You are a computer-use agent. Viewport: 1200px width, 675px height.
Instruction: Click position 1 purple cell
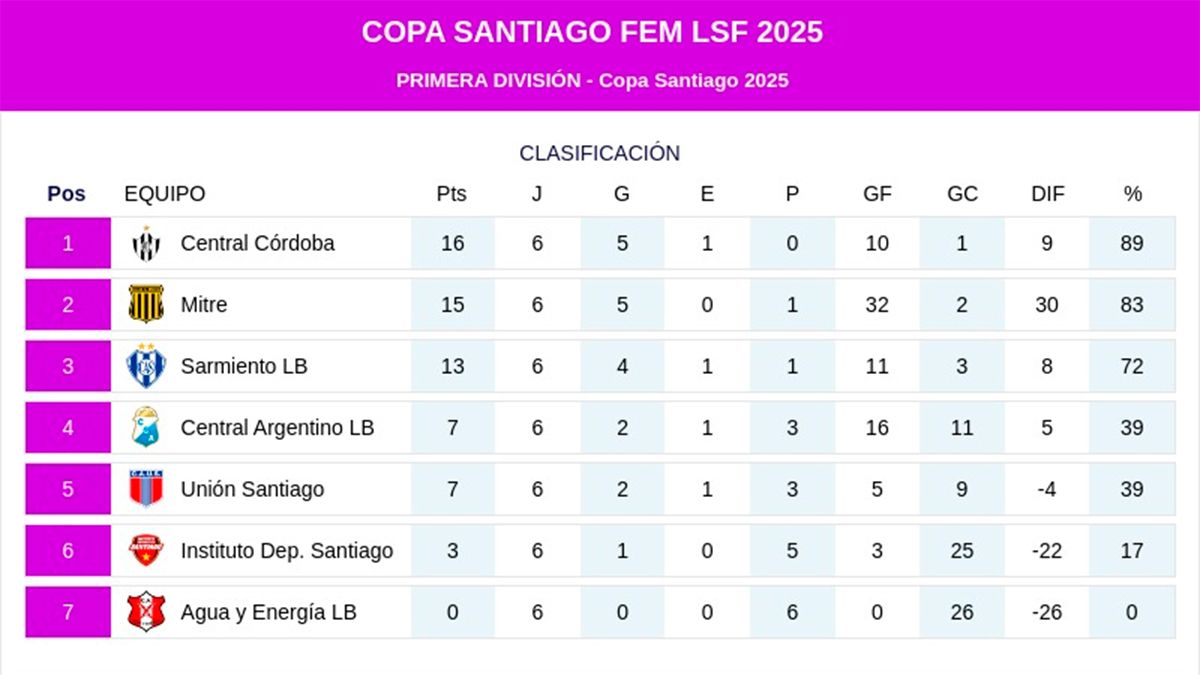(x=68, y=243)
